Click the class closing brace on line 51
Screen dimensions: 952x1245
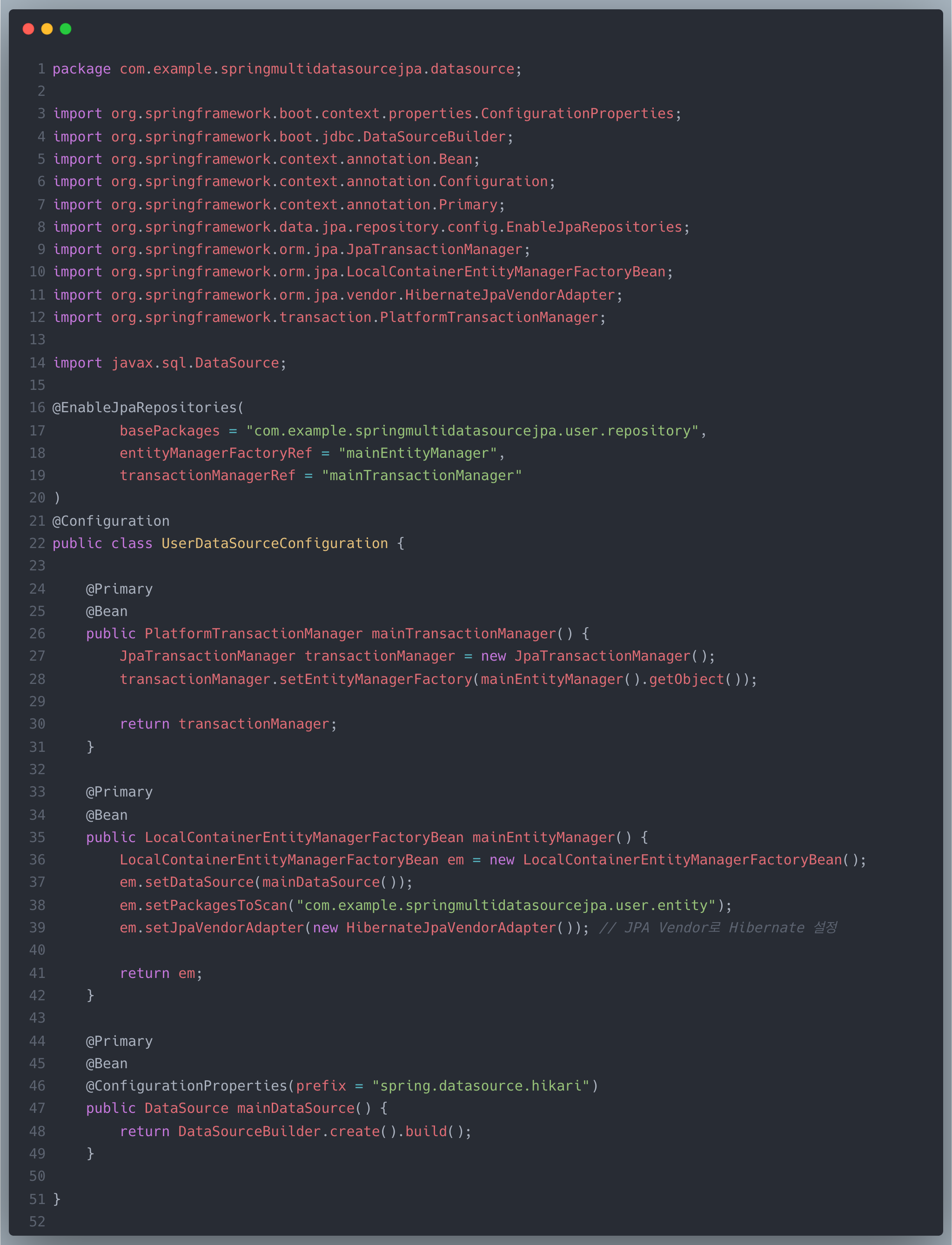point(57,1199)
